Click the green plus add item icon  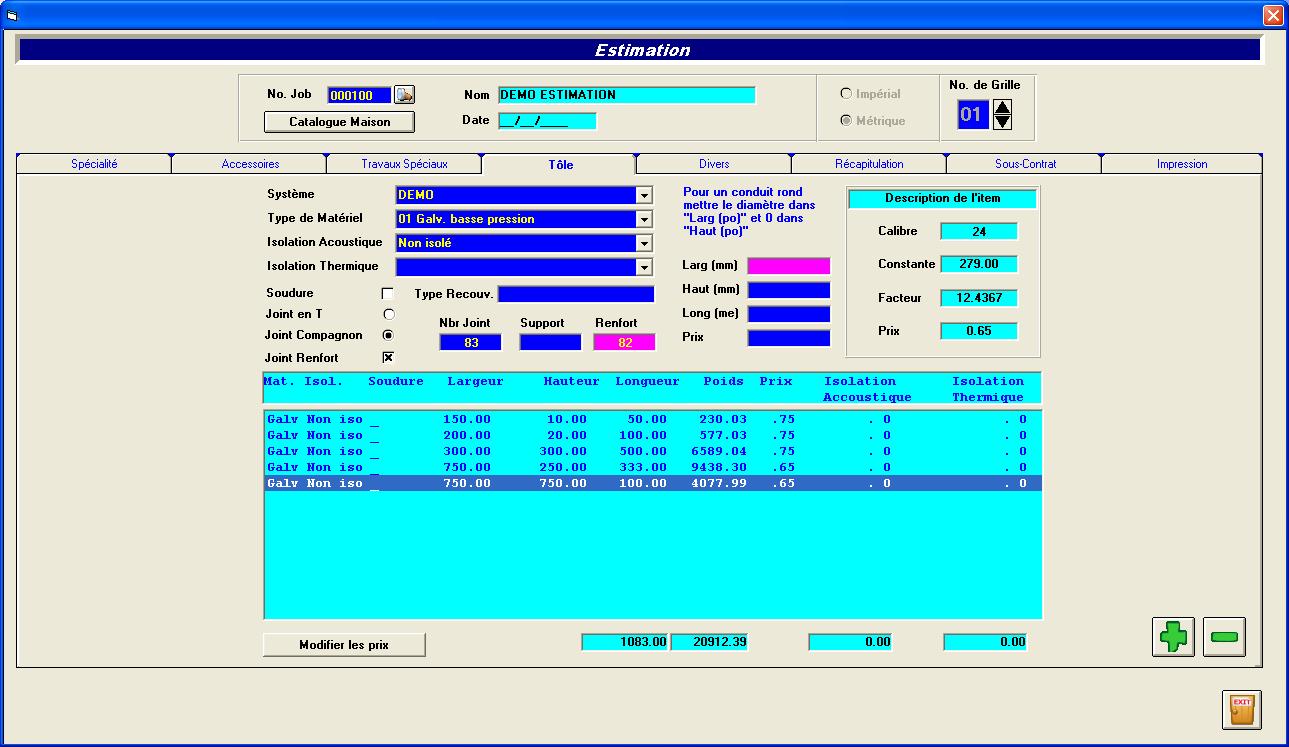[x=1173, y=636]
